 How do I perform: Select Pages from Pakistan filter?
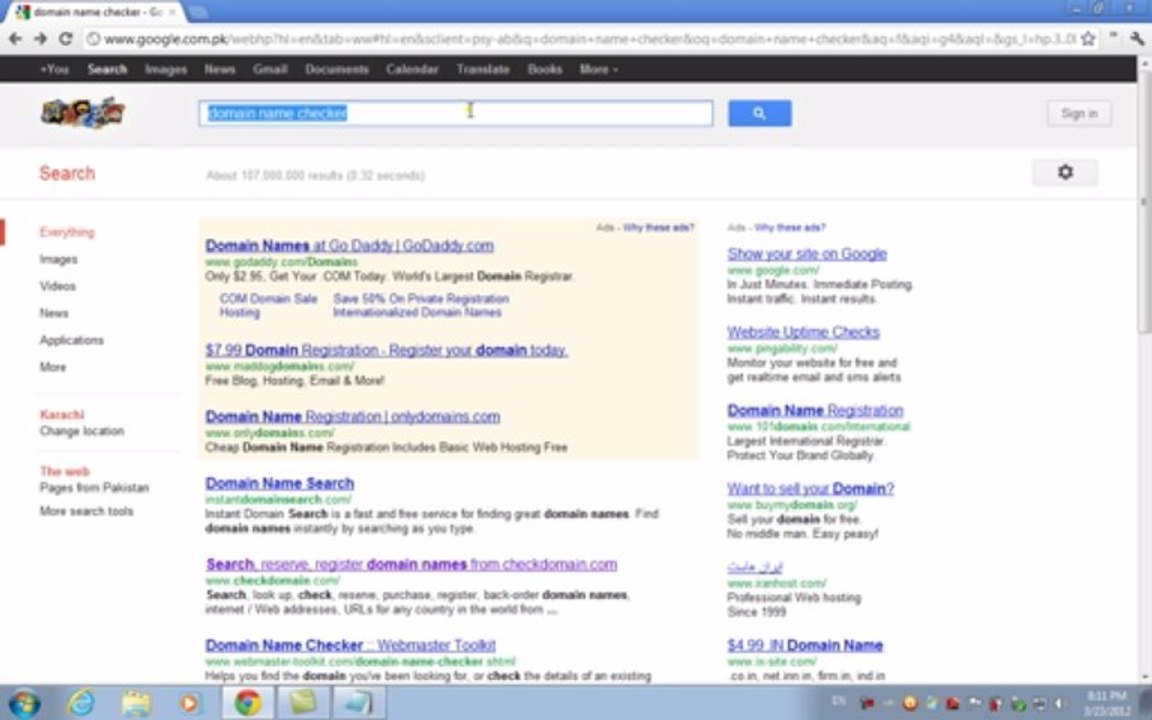(x=94, y=488)
